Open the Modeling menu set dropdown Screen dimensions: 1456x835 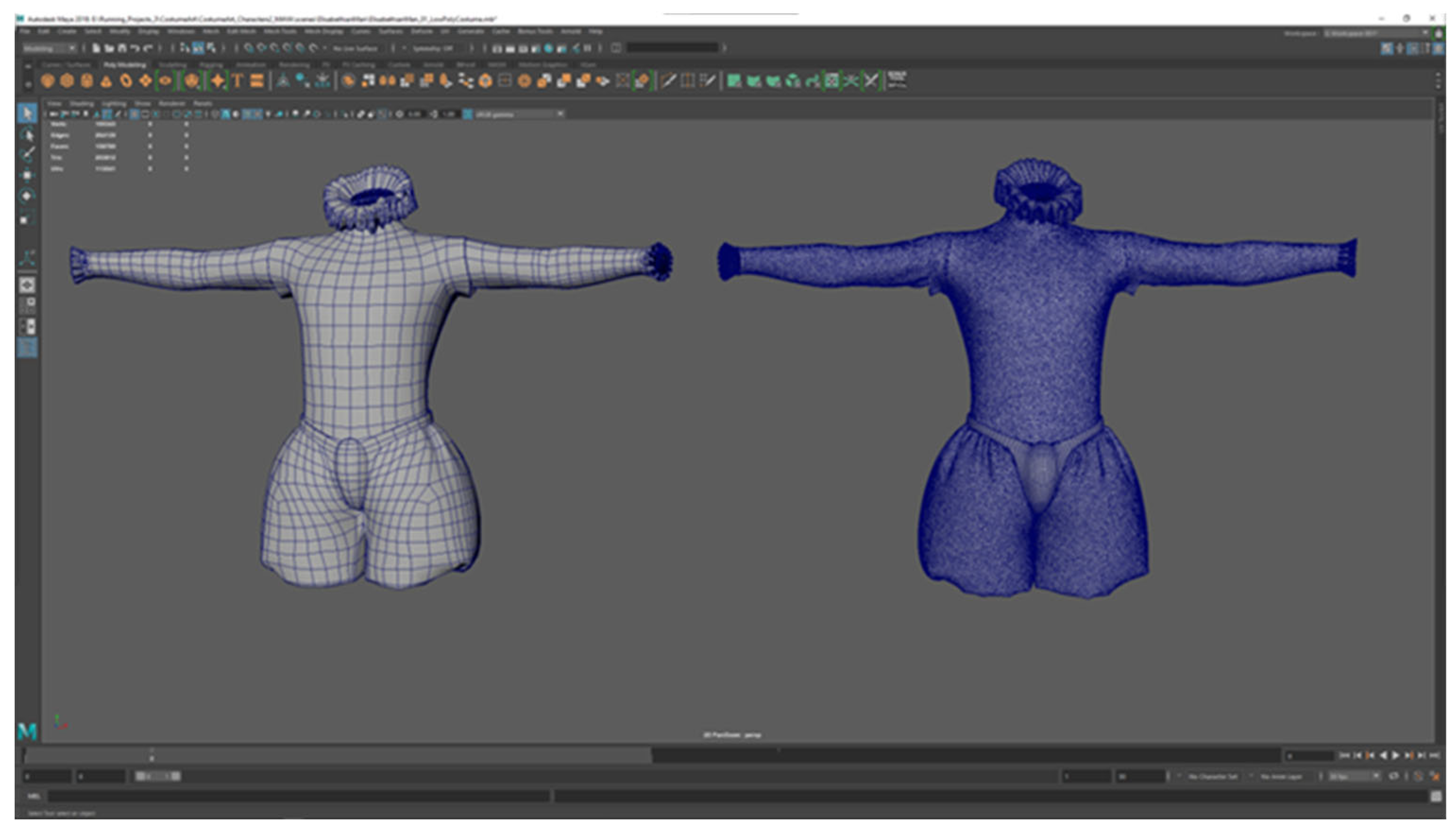(49, 48)
